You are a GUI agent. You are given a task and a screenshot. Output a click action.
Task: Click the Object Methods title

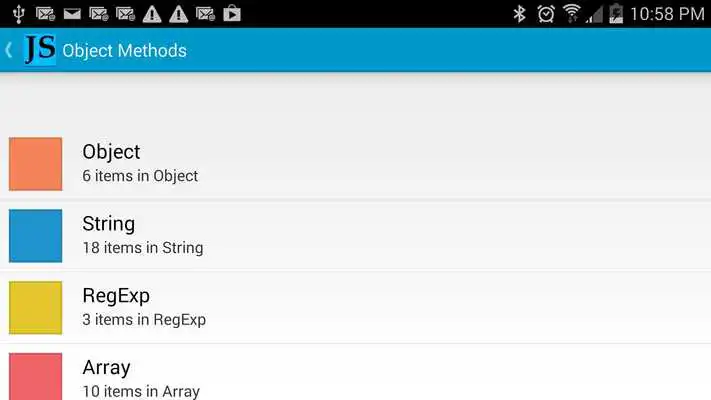click(x=124, y=50)
